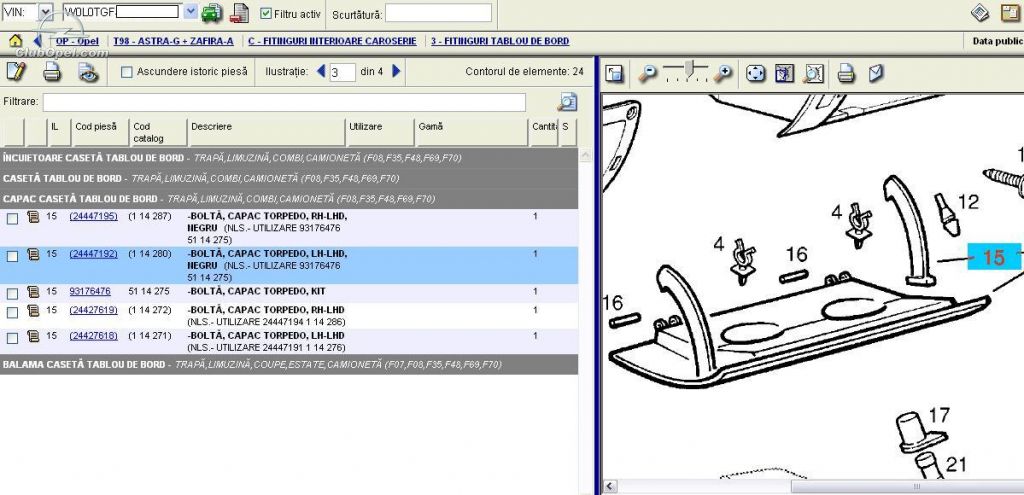
Task: Open notes icon for part 93176476
Action: [33, 292]
